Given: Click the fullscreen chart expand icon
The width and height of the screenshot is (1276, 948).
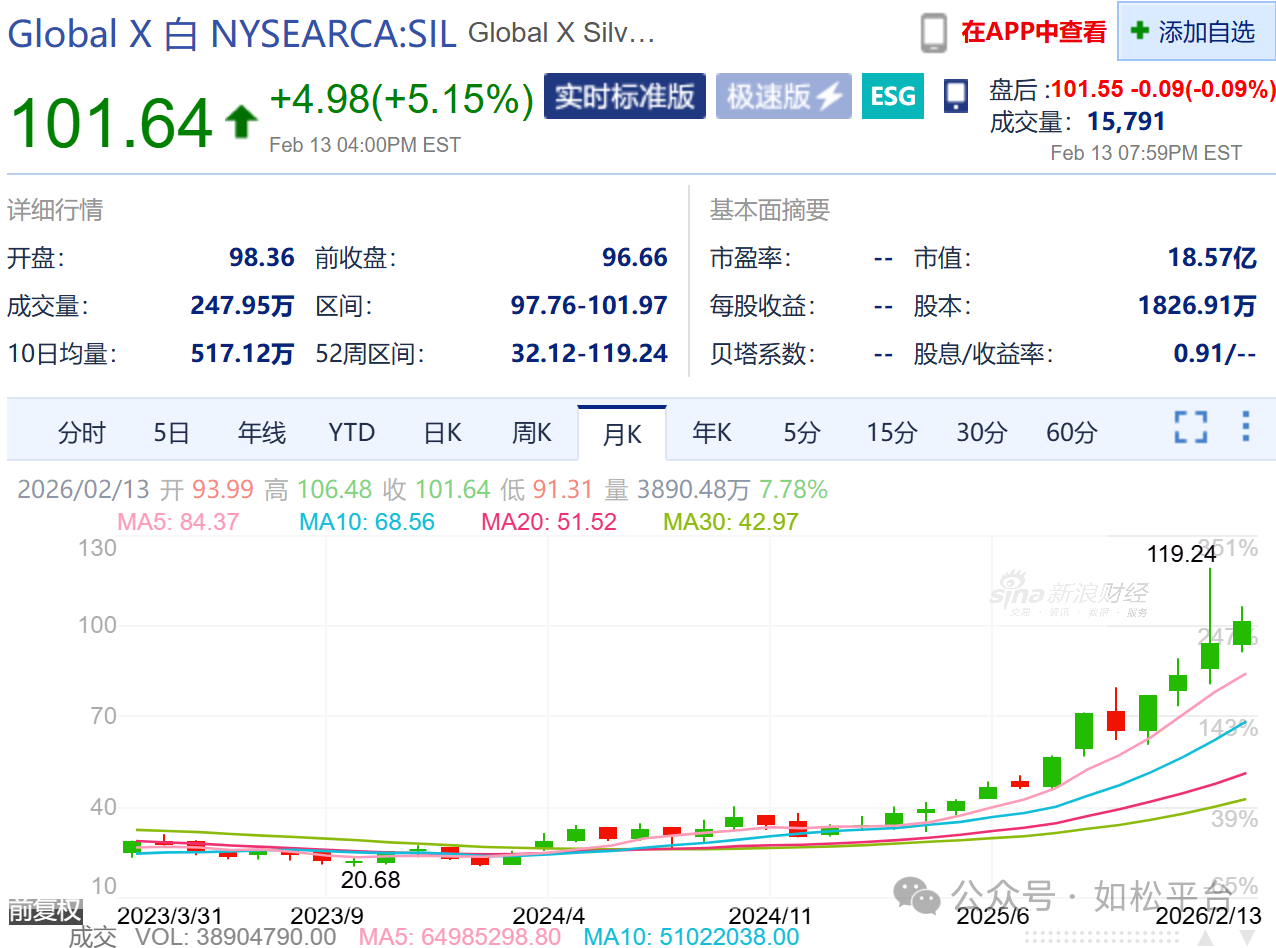Looking at the screenshot, I should (x=1190, y=427).
